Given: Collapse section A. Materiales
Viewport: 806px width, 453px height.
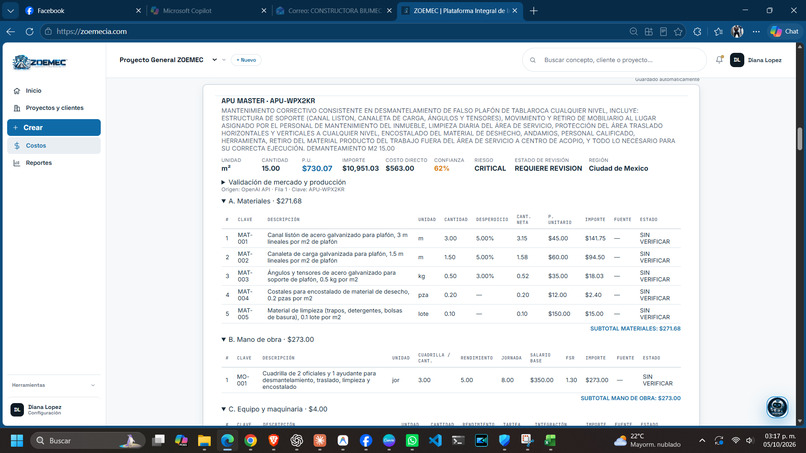Looking at the screenshot, I should pyautogui.click(x=262, y=201).
